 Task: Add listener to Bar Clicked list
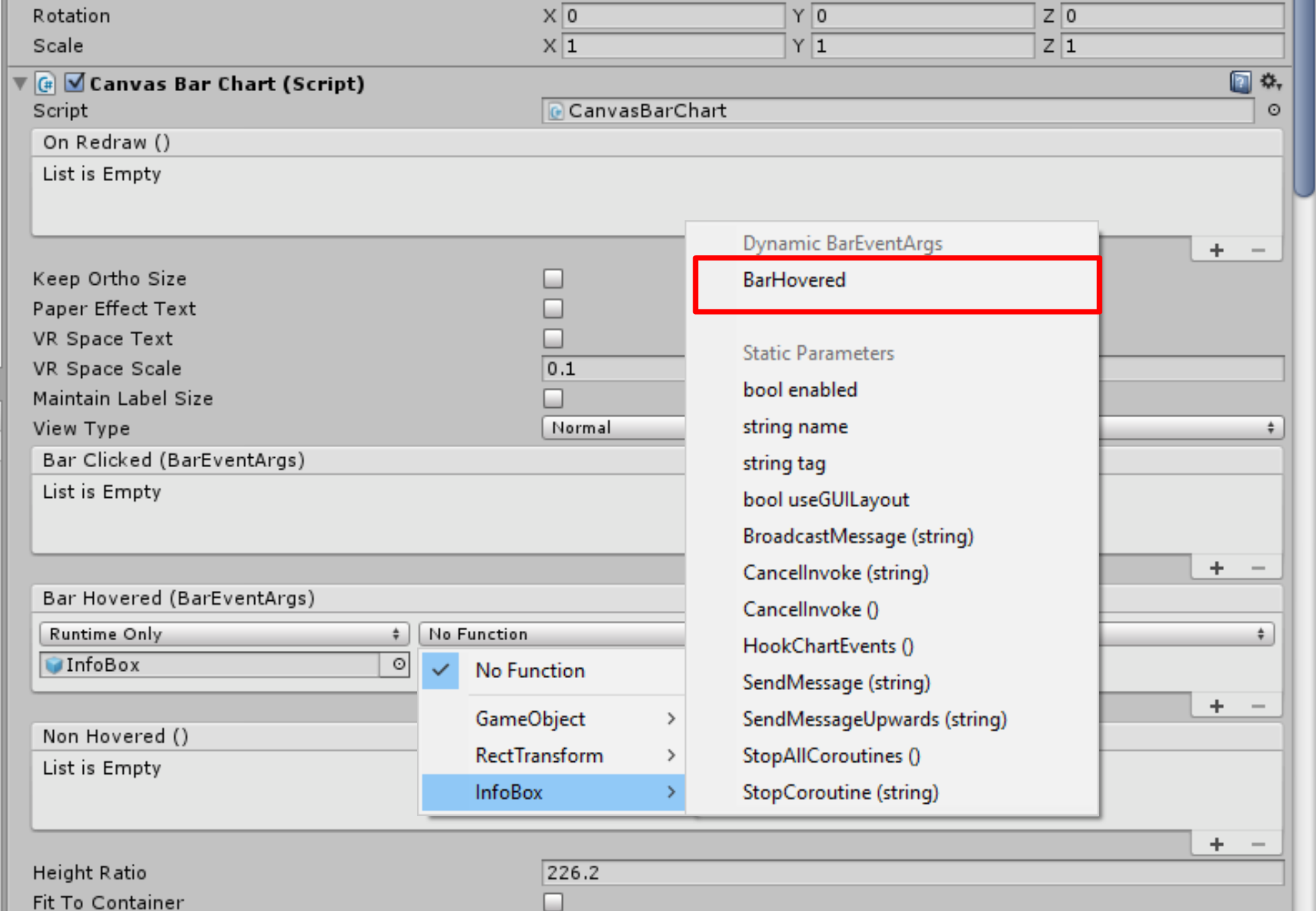point(1217,568)
